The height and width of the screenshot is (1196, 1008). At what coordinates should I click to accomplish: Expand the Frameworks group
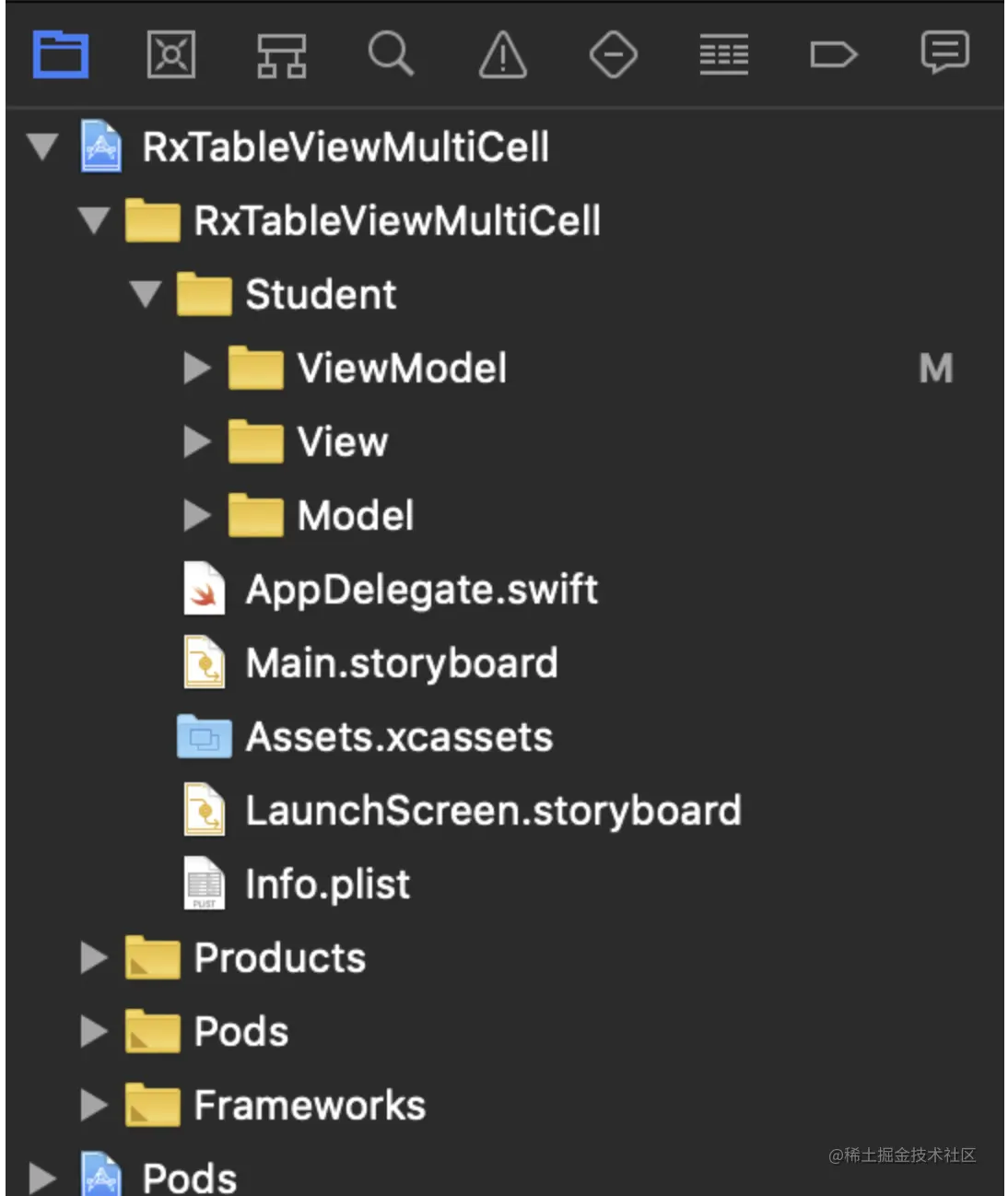point(94,1105)
